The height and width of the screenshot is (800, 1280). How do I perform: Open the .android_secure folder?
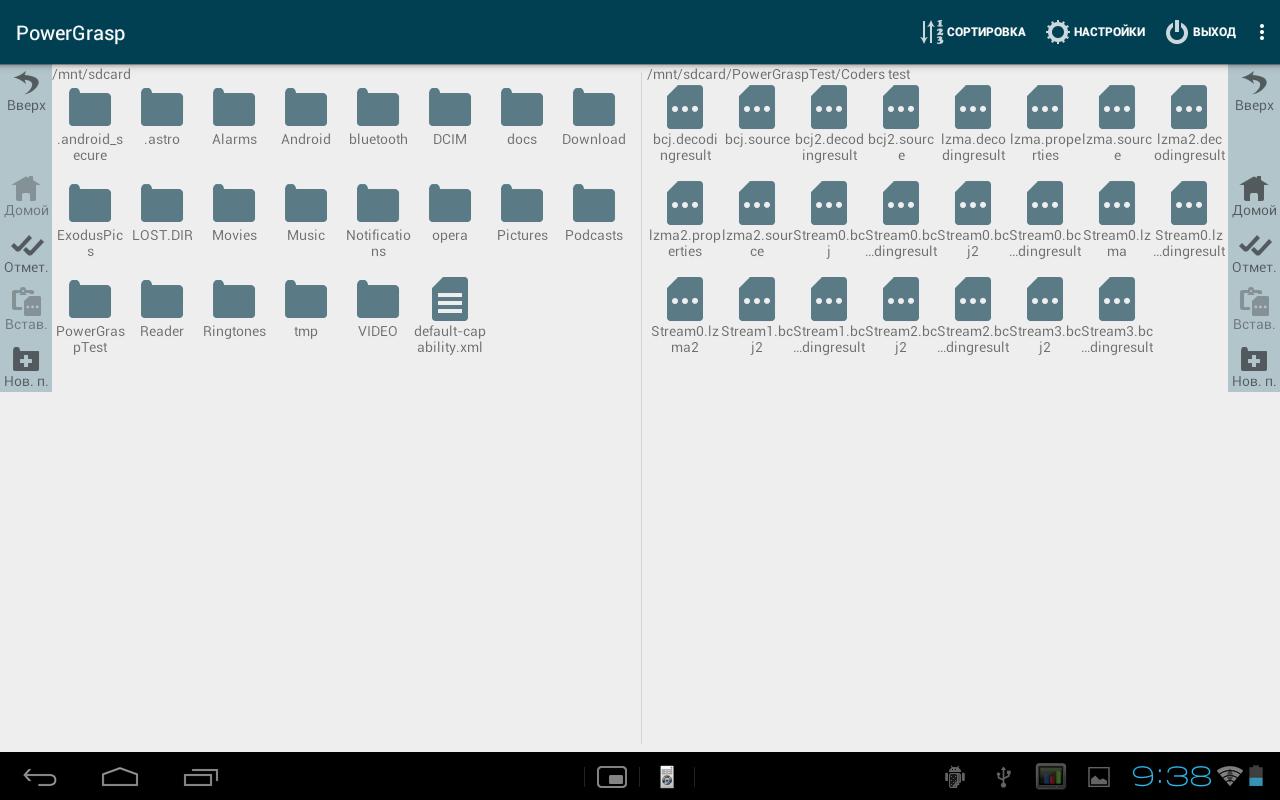point(90,124)
